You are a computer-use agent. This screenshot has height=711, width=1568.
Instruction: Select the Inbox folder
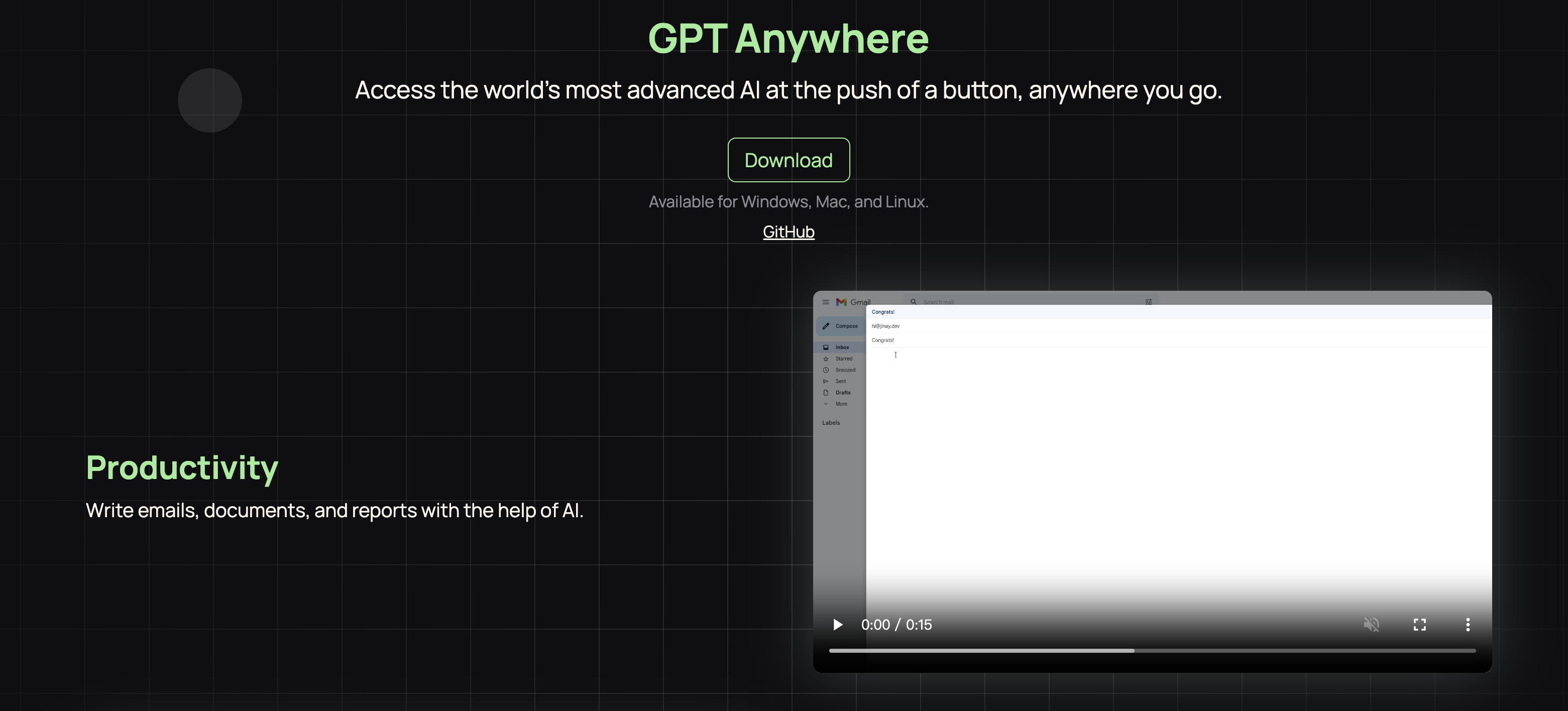pyautogui.click(x=842, y=347)
